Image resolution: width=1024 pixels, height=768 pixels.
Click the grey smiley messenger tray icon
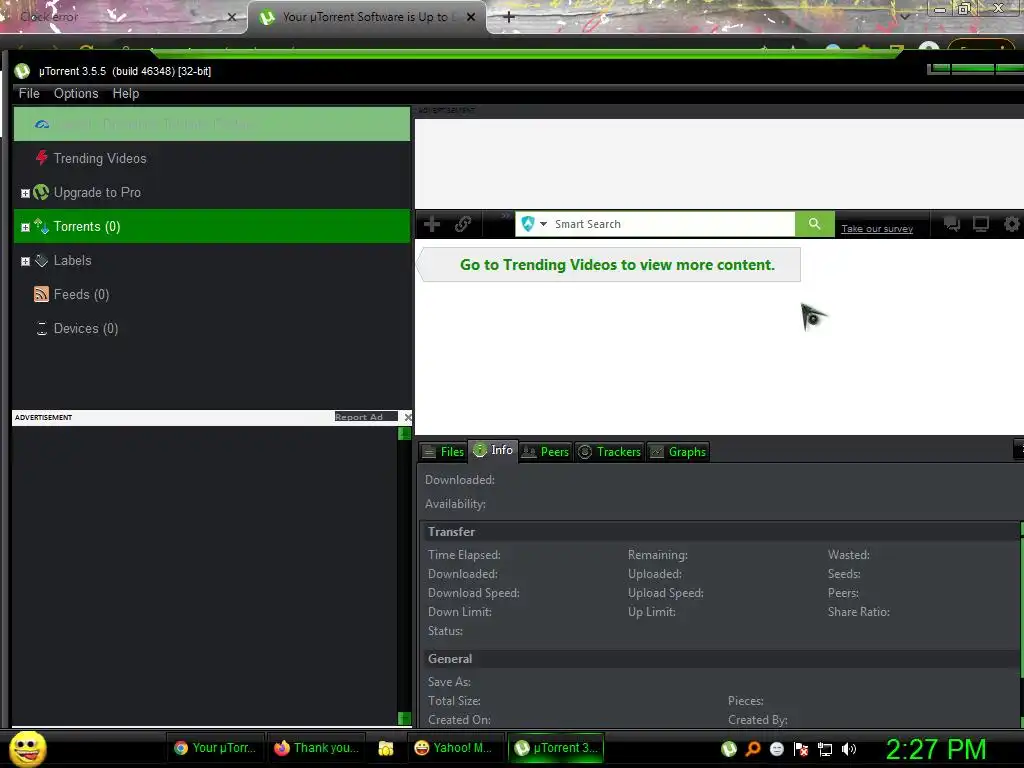(776, 749)
